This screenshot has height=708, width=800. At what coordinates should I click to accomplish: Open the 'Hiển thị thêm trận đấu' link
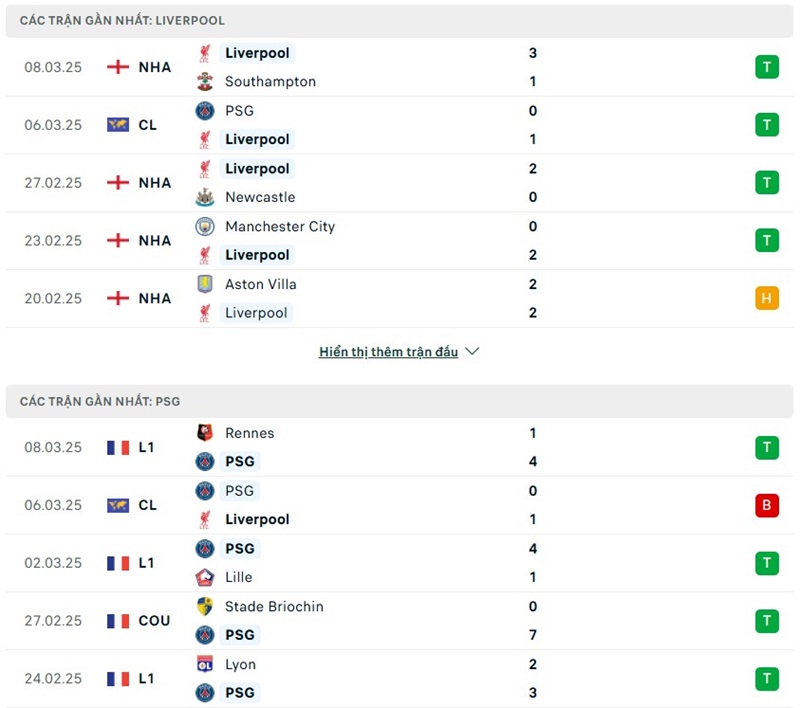(388, 352)
